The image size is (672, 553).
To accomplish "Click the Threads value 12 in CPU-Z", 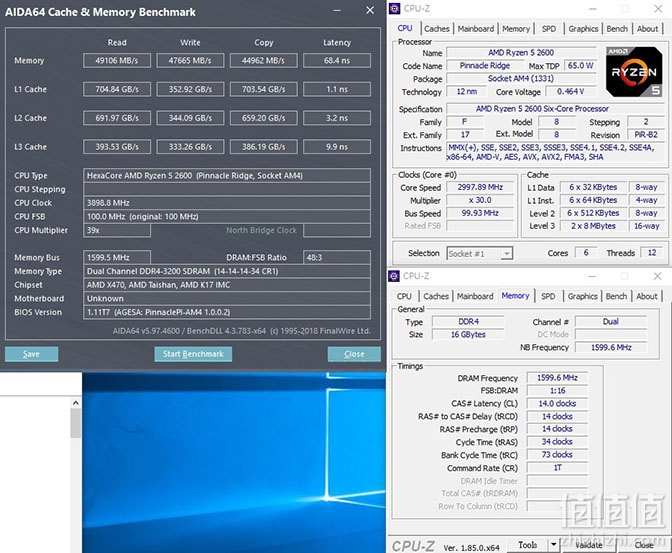I will click(x=652, y=253).
